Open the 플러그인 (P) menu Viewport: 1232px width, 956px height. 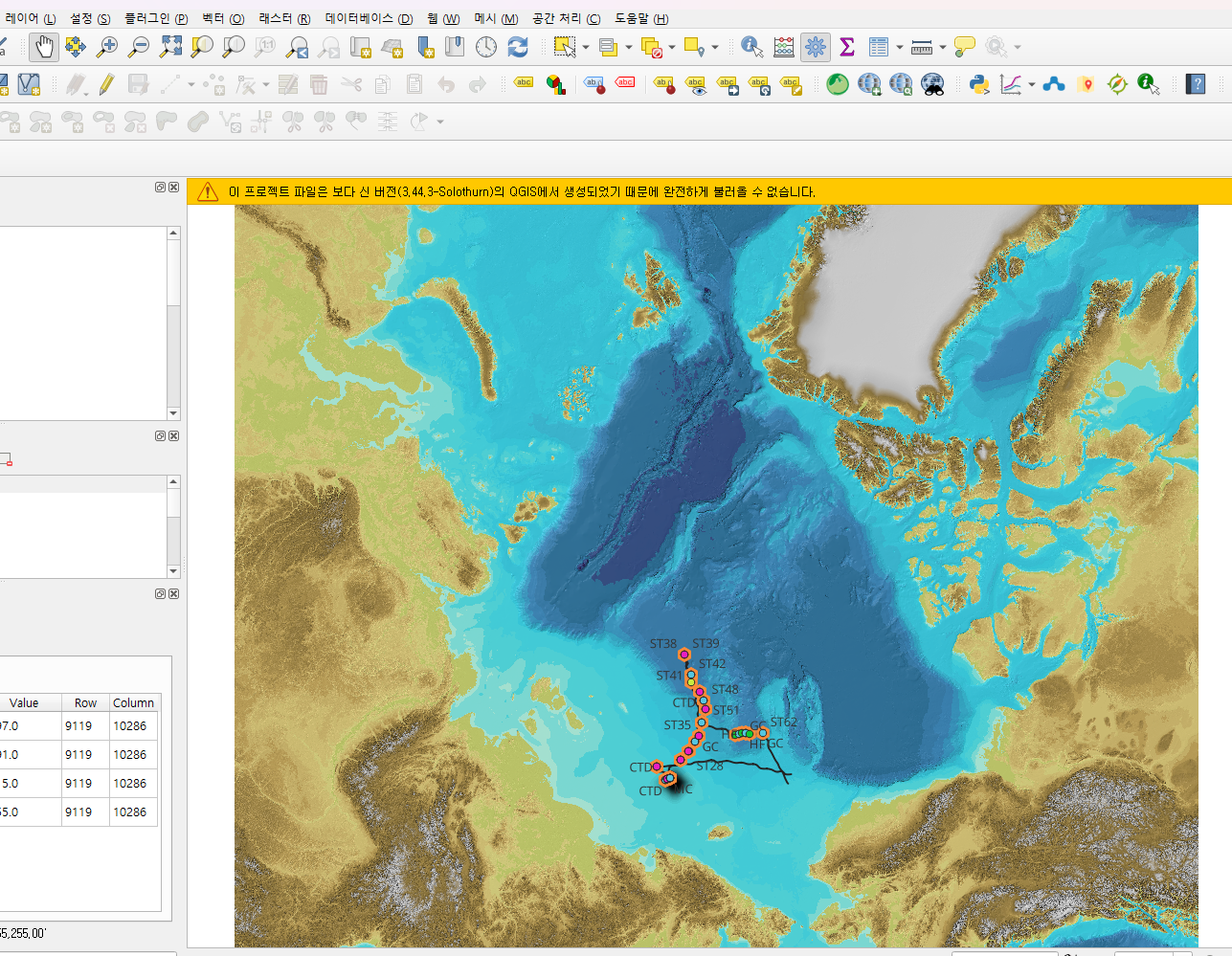coord(155,18)
